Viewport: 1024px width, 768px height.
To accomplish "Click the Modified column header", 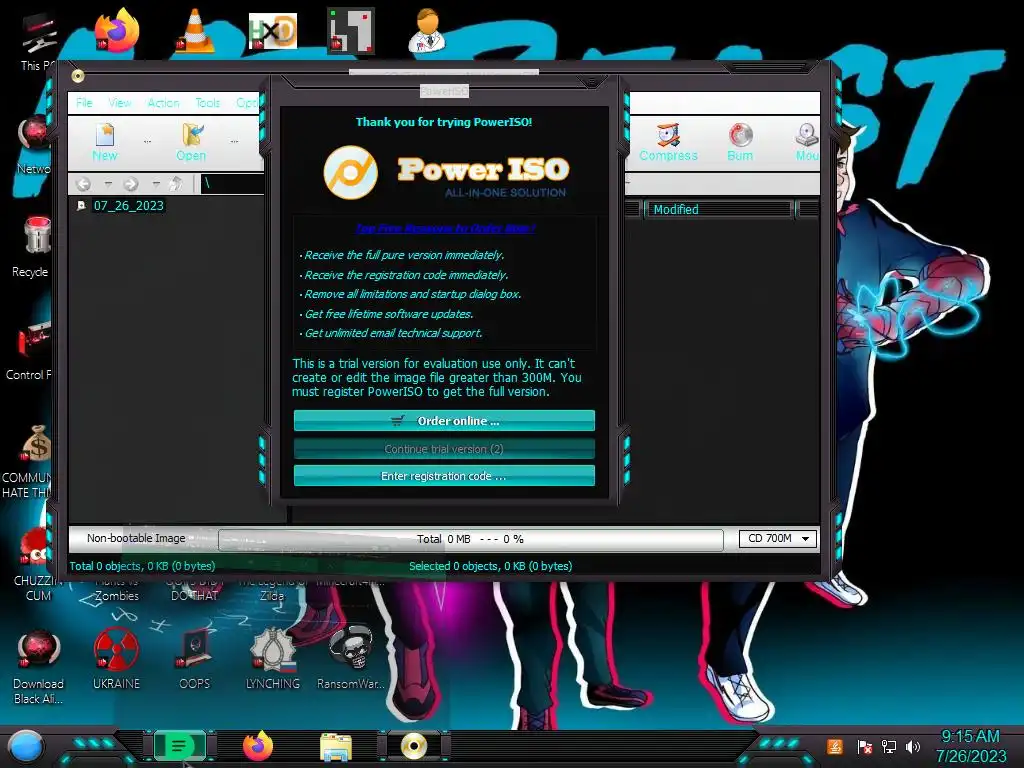I will (718, 210).
